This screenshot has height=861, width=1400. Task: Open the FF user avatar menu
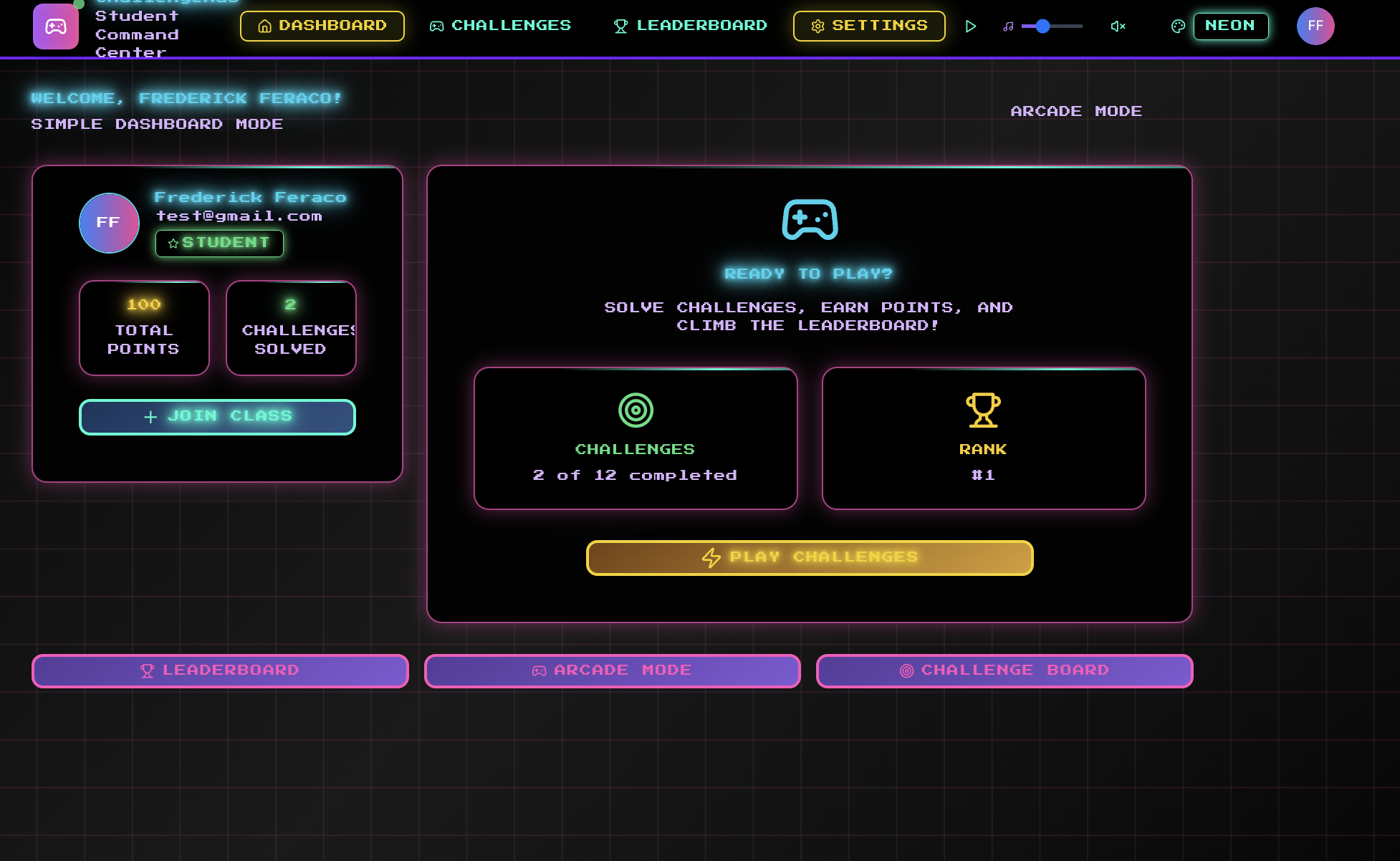click(1315, 27)
